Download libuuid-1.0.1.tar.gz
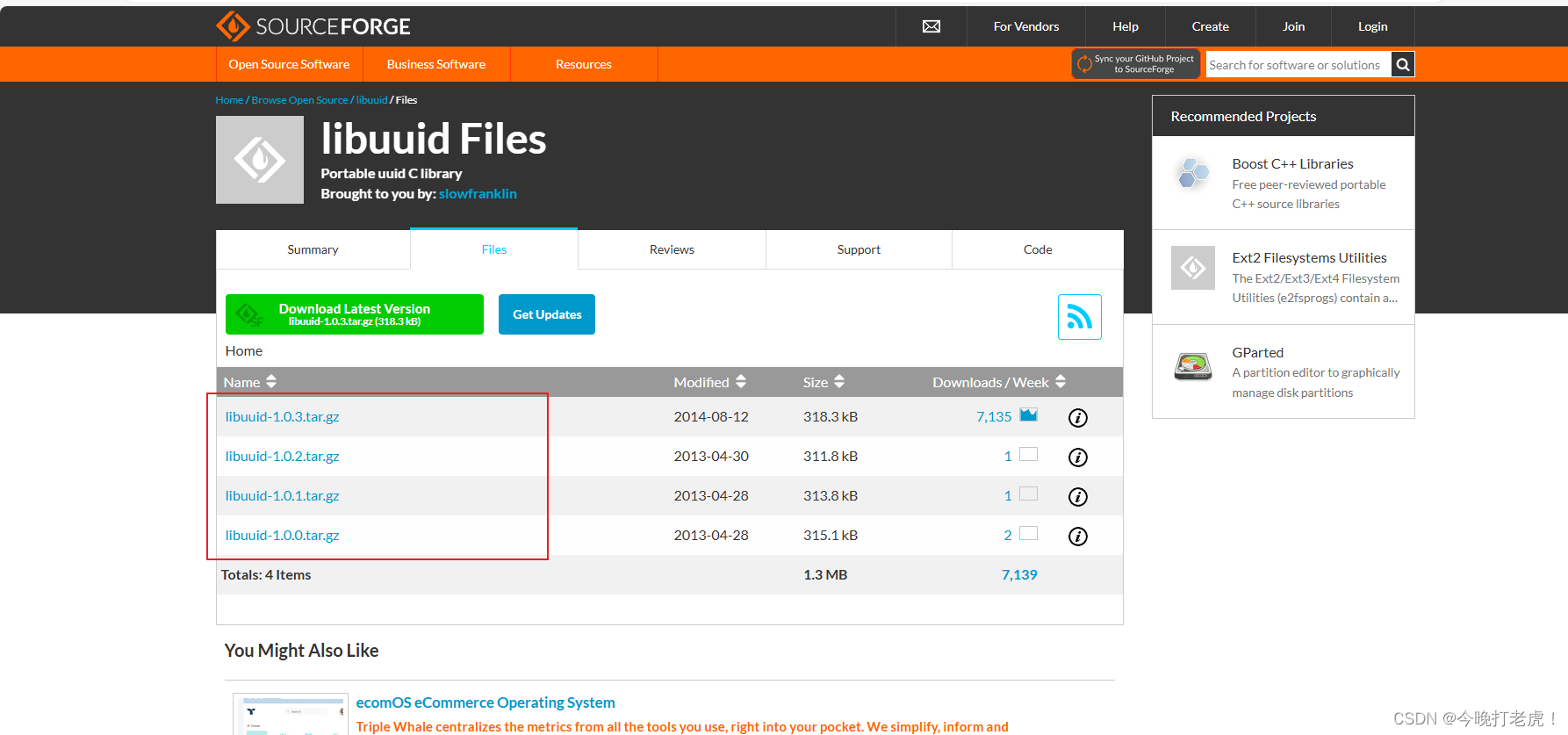 click(x=282, y=495)
